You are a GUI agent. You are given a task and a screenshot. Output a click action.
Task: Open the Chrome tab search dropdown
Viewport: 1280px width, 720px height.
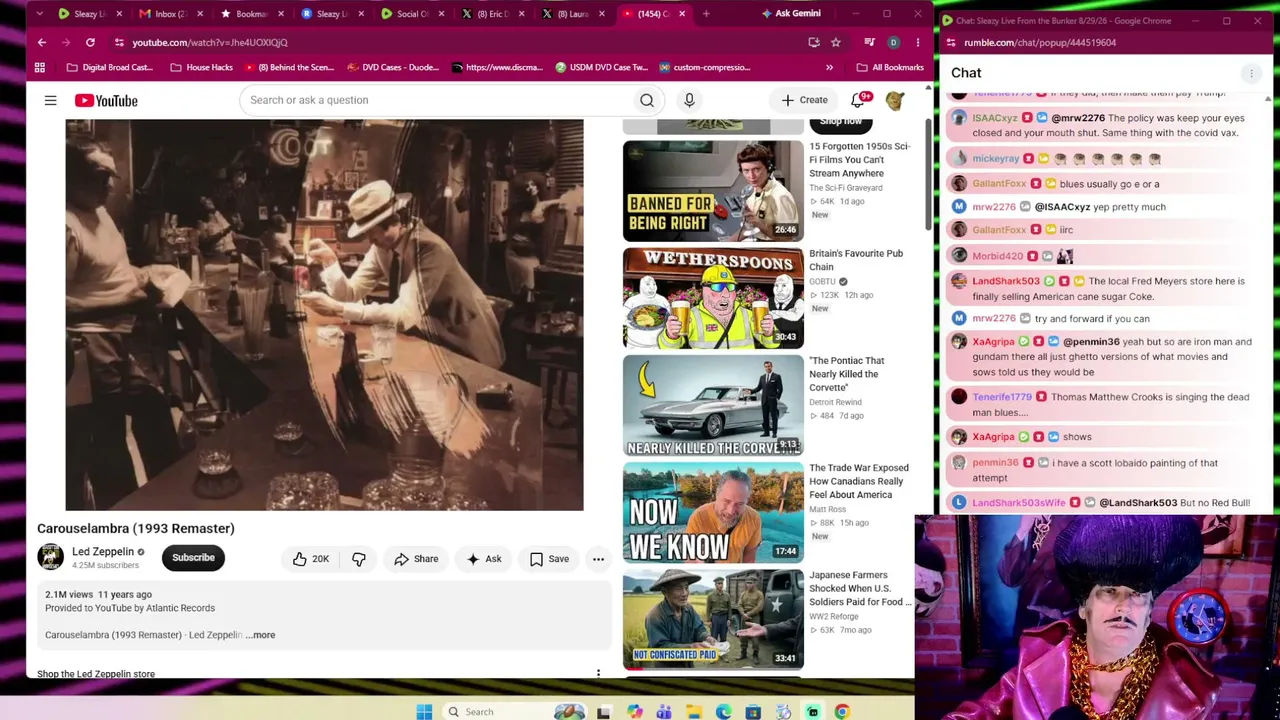coord(40,14)
